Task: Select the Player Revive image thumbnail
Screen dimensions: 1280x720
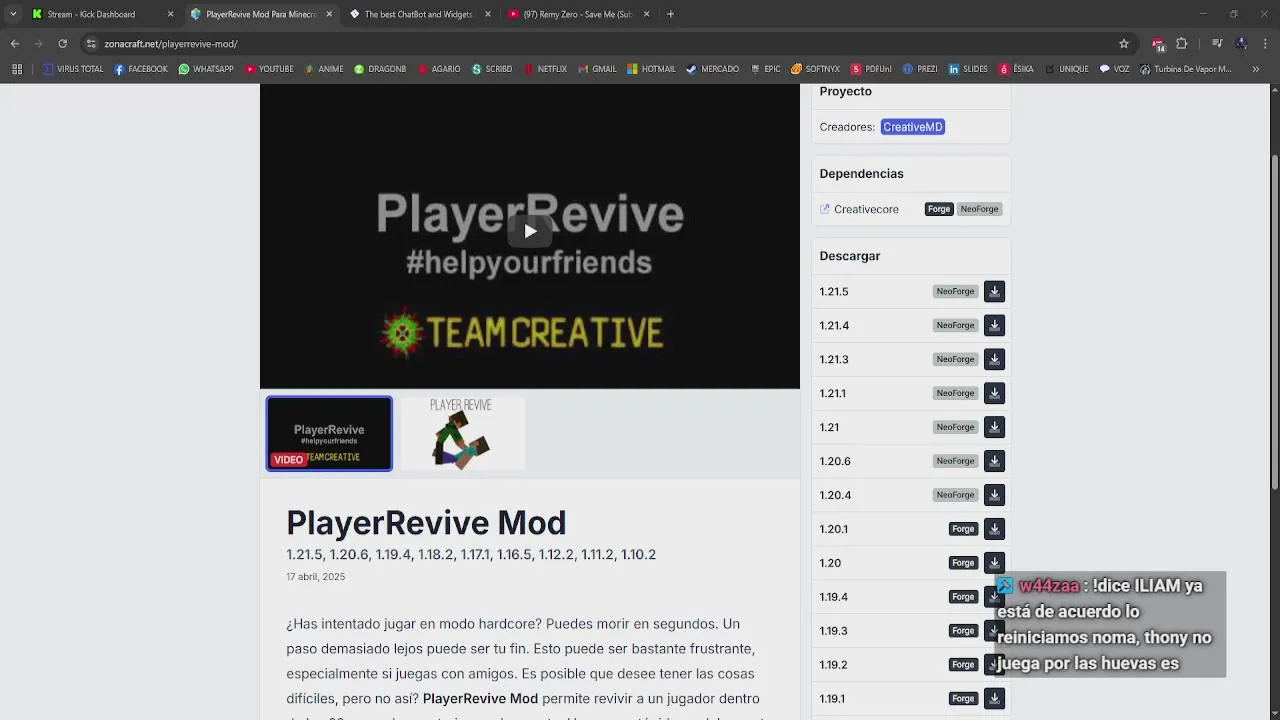Action: [461, 433]
